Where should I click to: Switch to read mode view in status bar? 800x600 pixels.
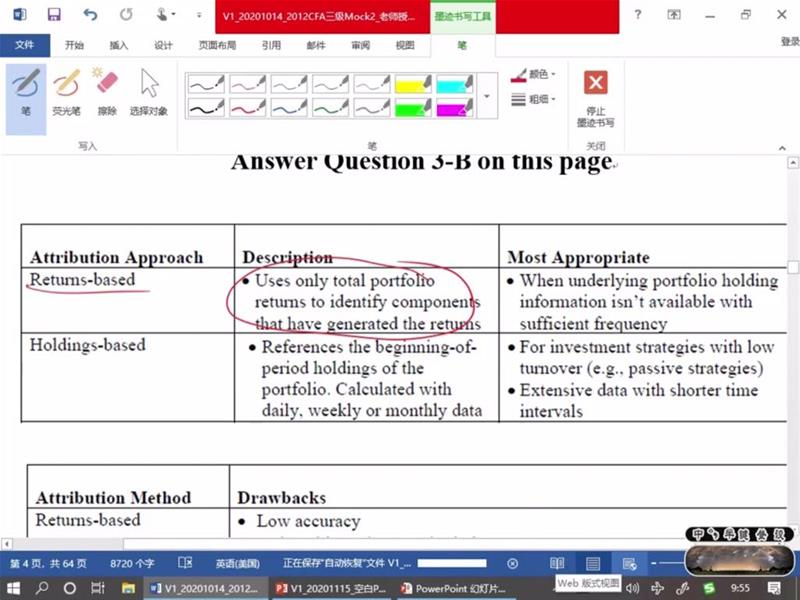pos(557,564)
